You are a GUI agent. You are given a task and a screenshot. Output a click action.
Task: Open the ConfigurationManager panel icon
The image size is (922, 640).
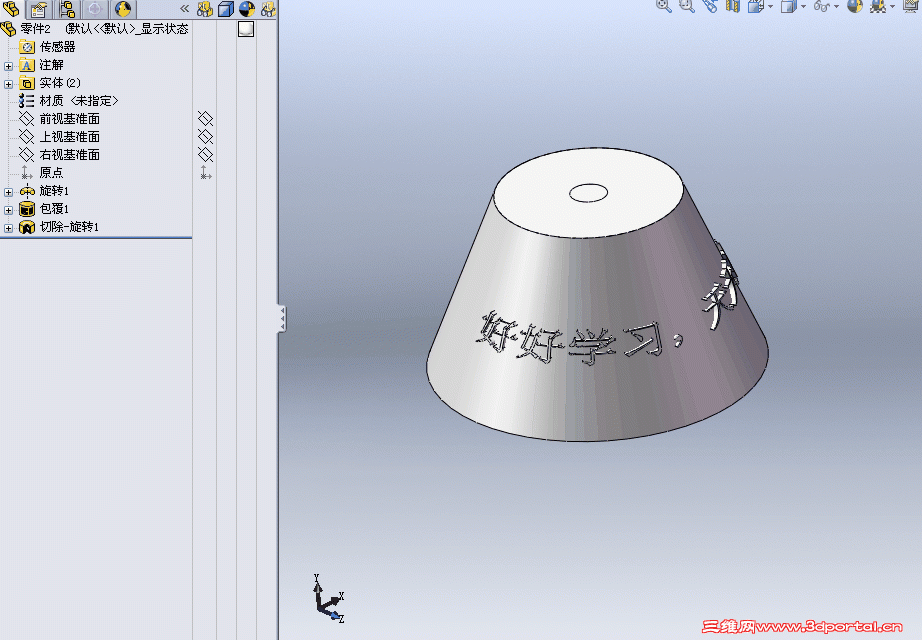[x=65, y=8]
